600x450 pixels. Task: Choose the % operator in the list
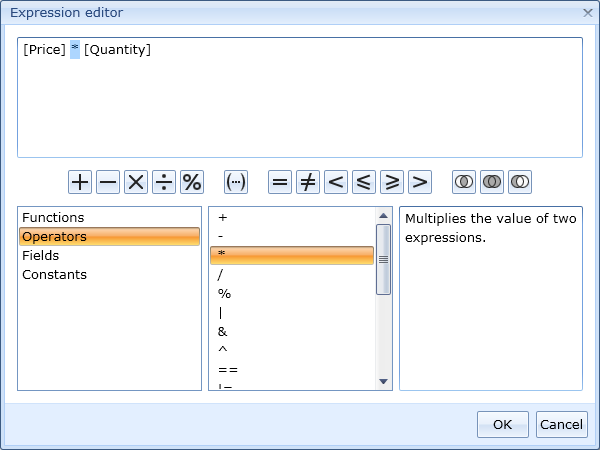[x=292, y=293]
